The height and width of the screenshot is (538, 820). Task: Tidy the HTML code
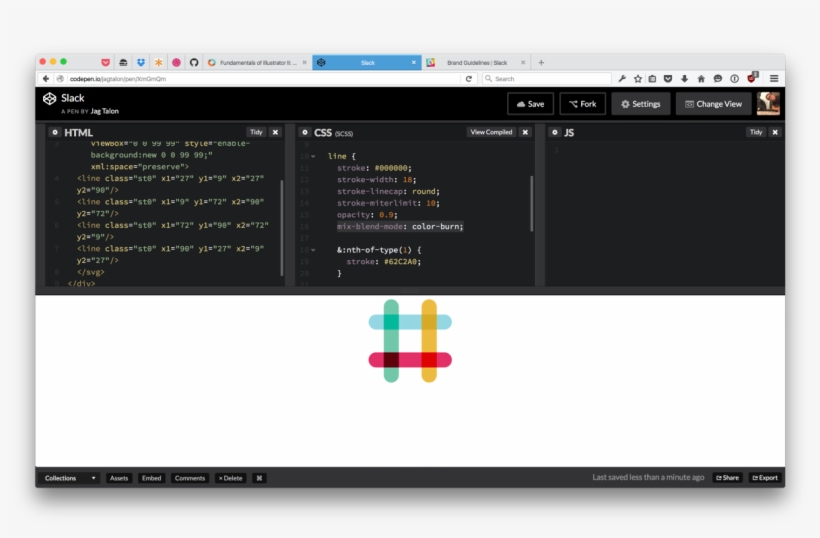pyautogui.click(x=256, y=132)
